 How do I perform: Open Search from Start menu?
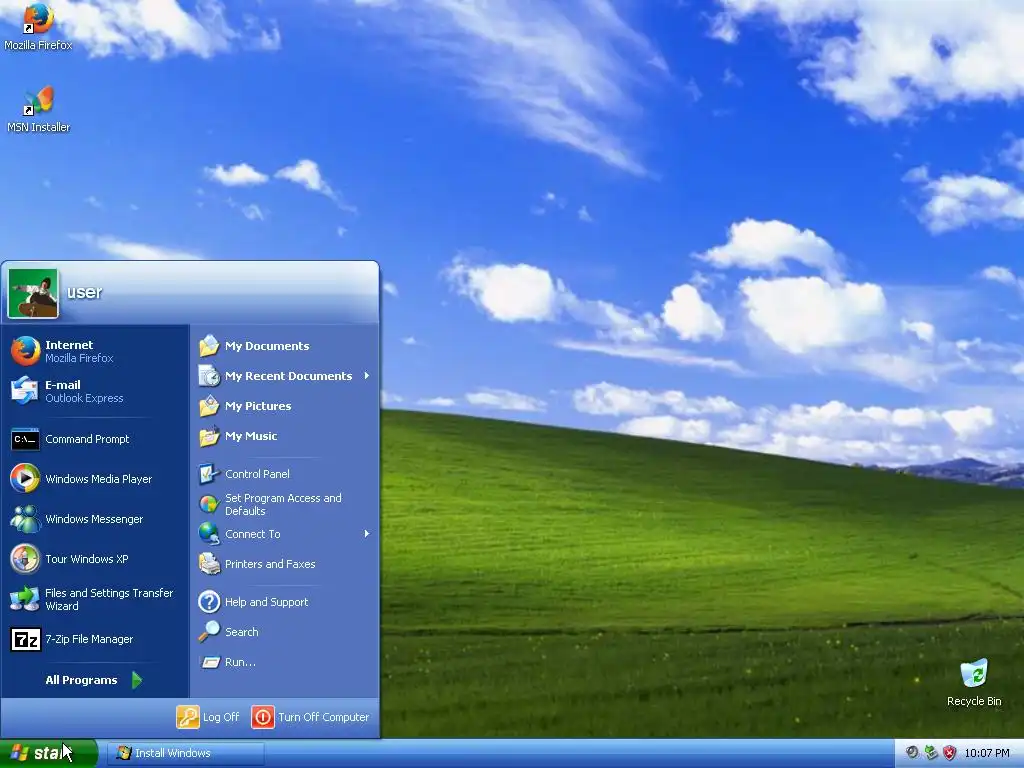285,632
